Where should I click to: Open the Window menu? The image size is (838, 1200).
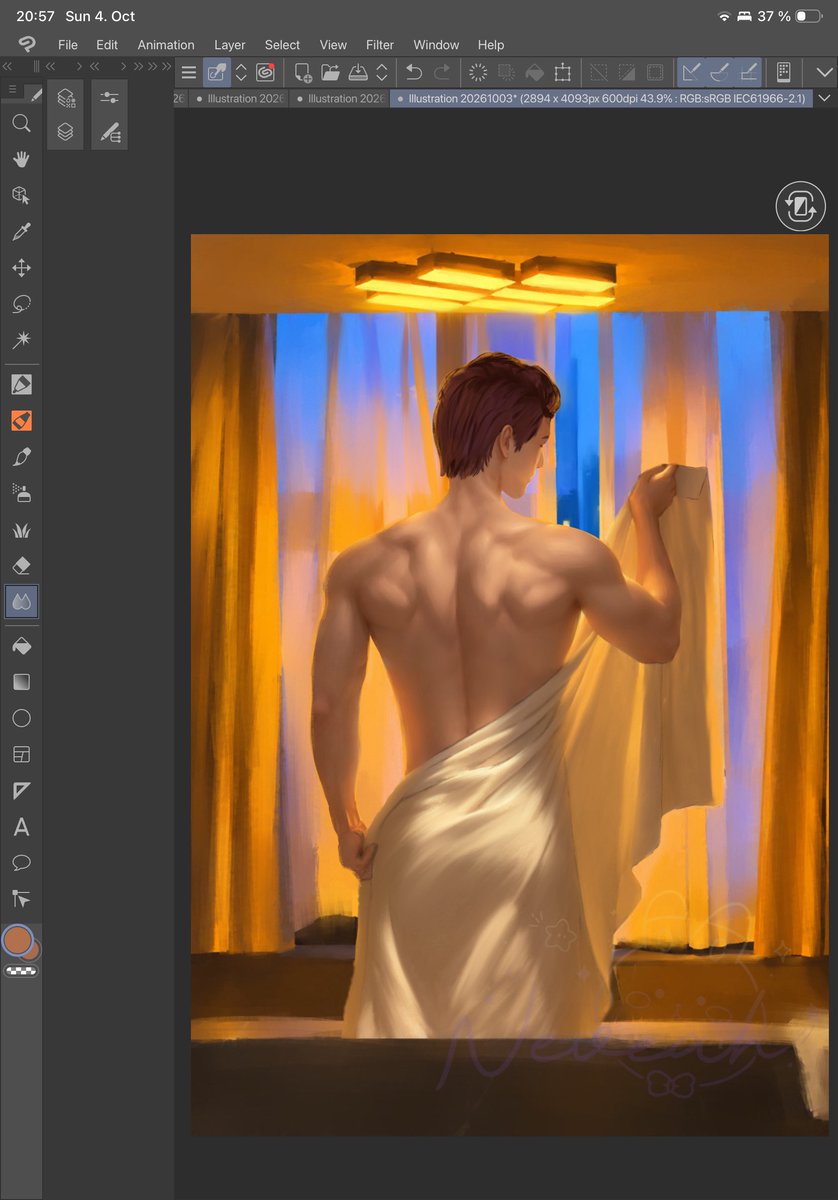pos(436,45)
